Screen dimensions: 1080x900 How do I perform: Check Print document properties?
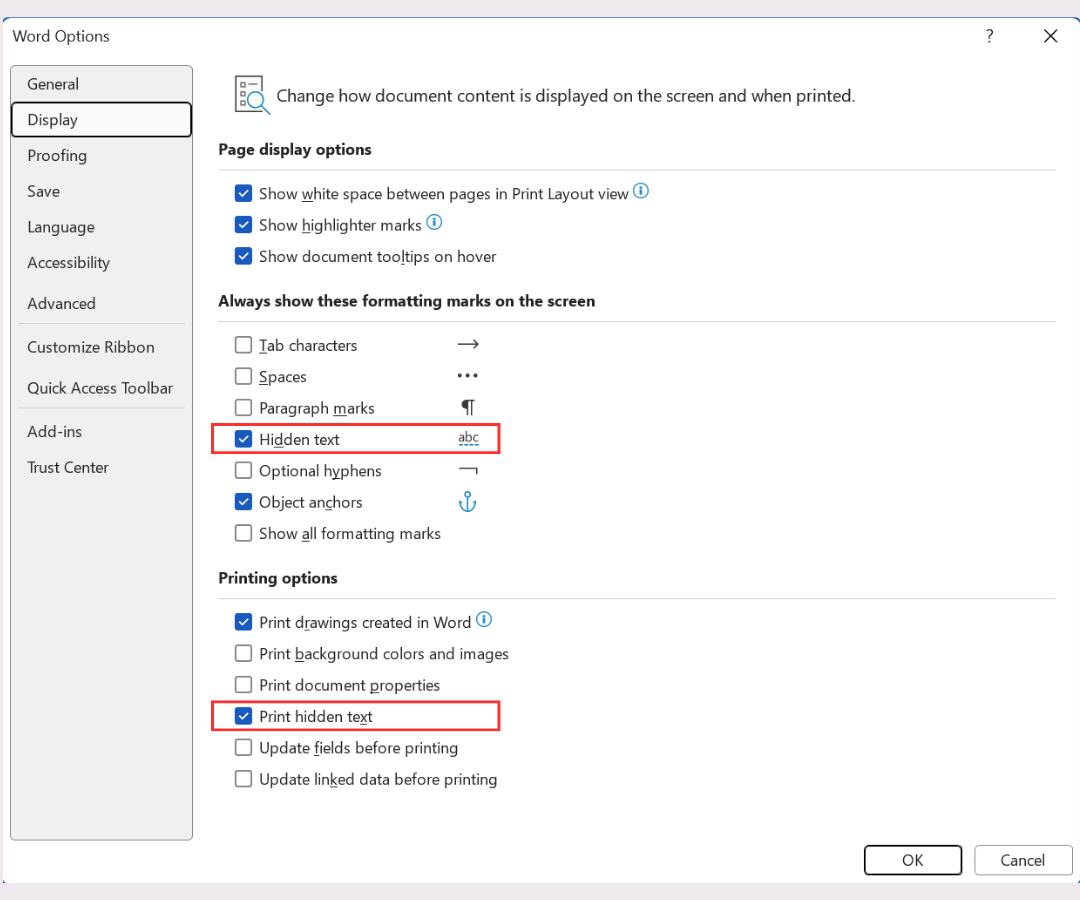tap(243, 685)
